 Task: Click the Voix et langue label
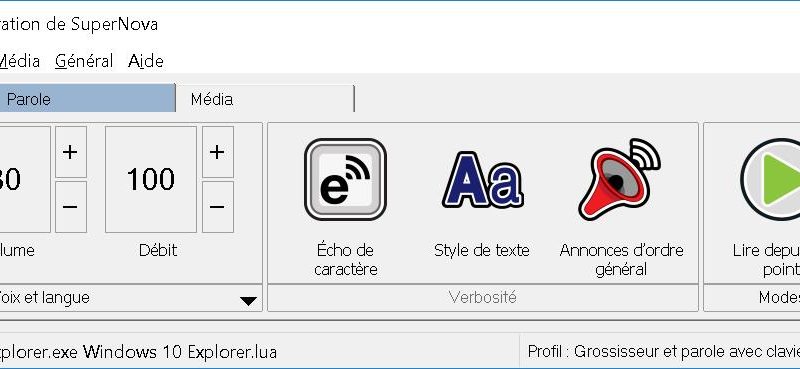[44, 297]
